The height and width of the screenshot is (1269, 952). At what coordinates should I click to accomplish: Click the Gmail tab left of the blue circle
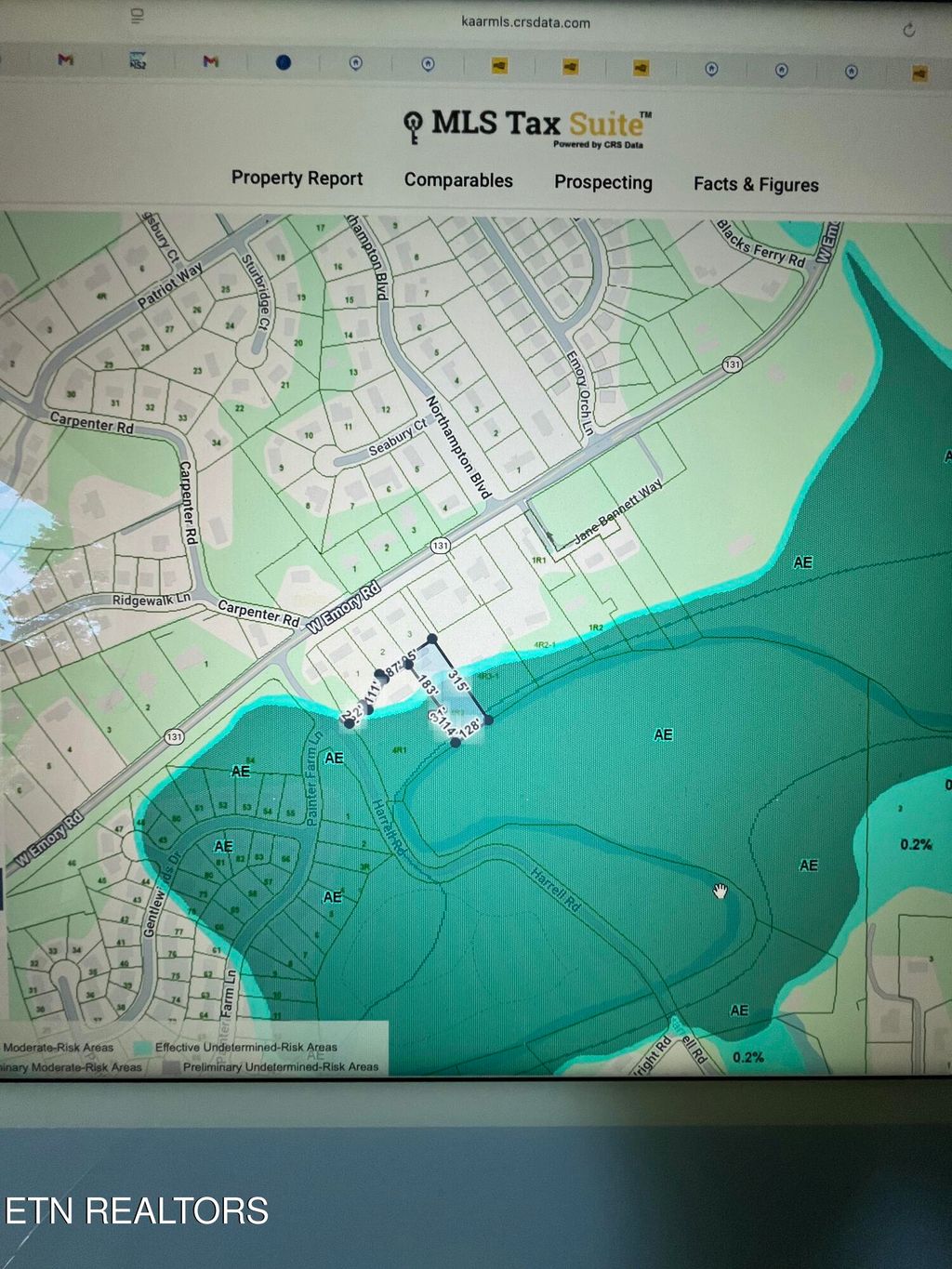[211, 61]
